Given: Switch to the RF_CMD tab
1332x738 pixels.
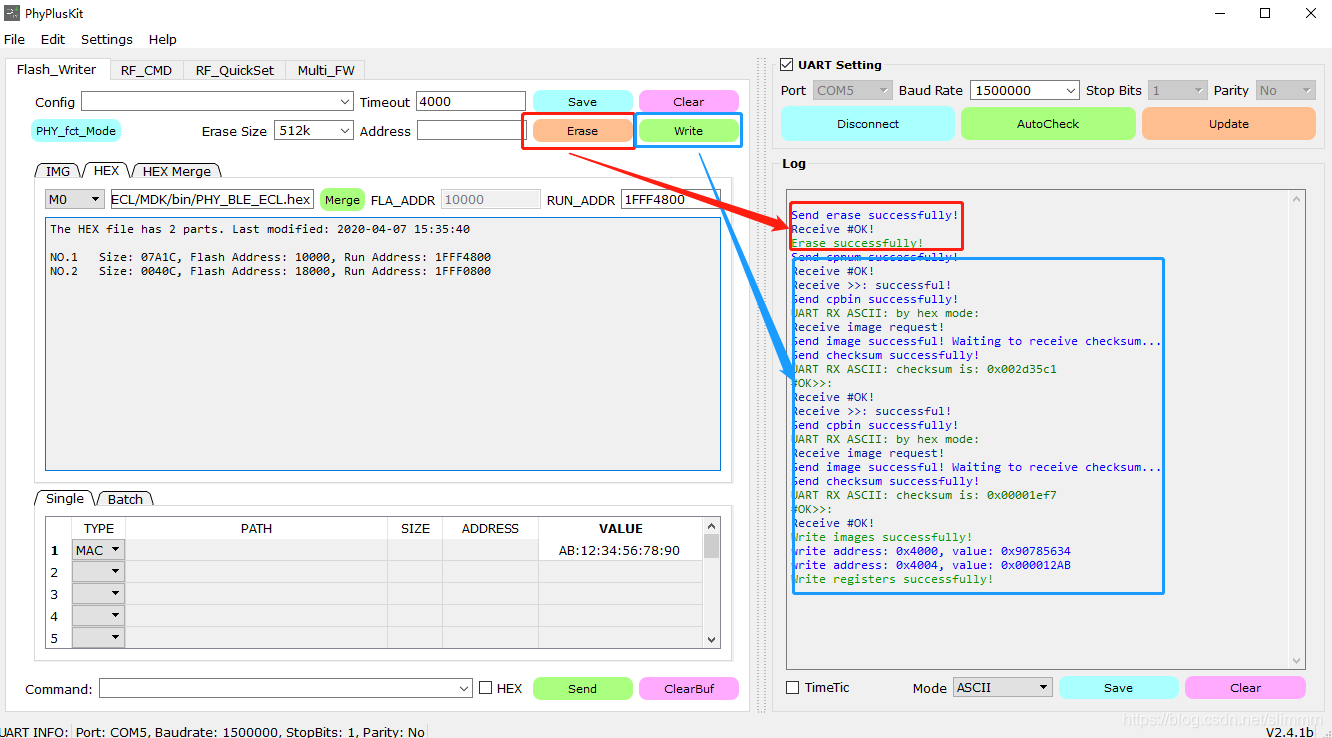Looking at the screenshot, I should pos(146,70).
